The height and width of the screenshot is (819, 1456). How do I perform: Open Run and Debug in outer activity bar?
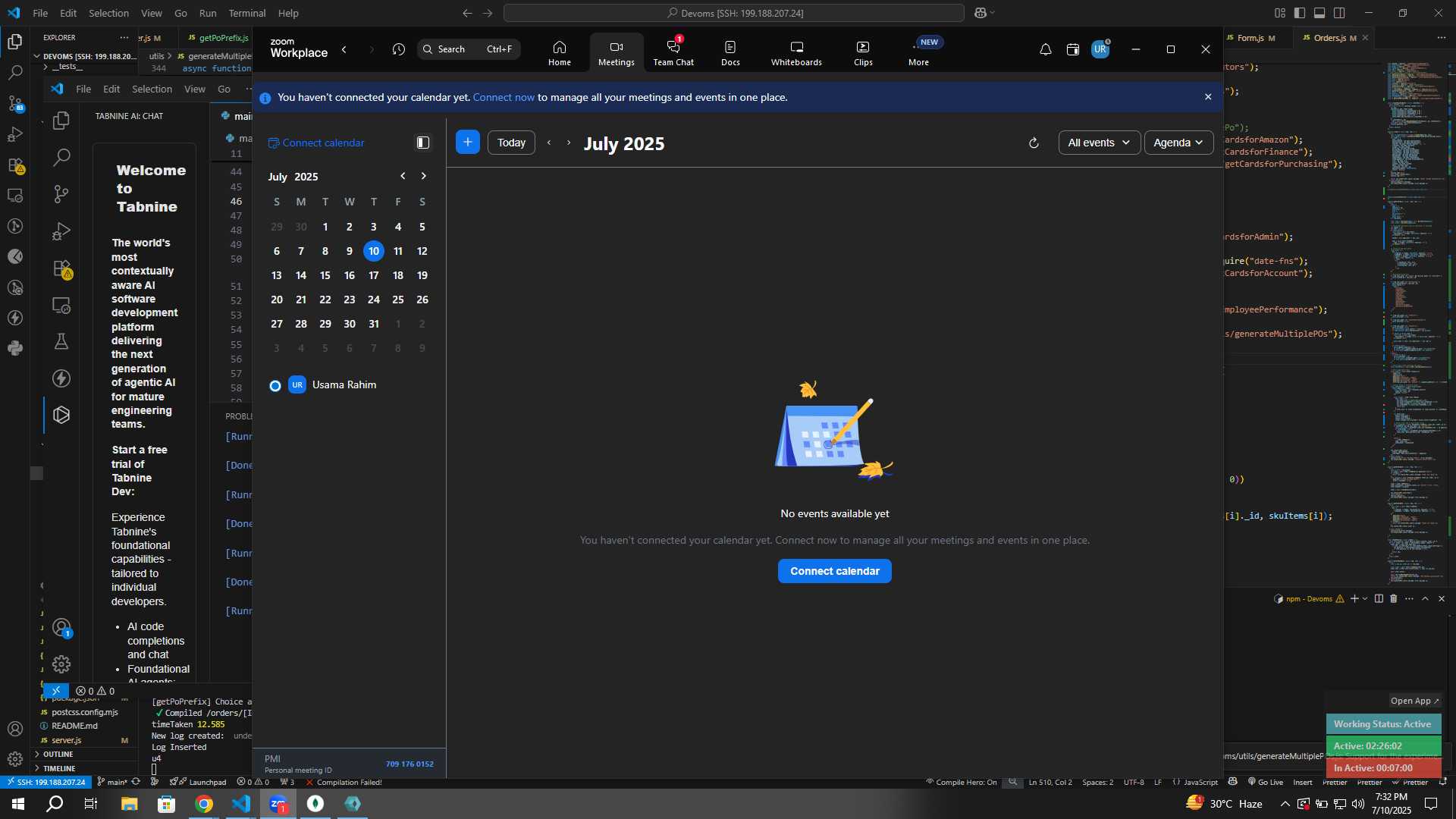coord(15,134)
